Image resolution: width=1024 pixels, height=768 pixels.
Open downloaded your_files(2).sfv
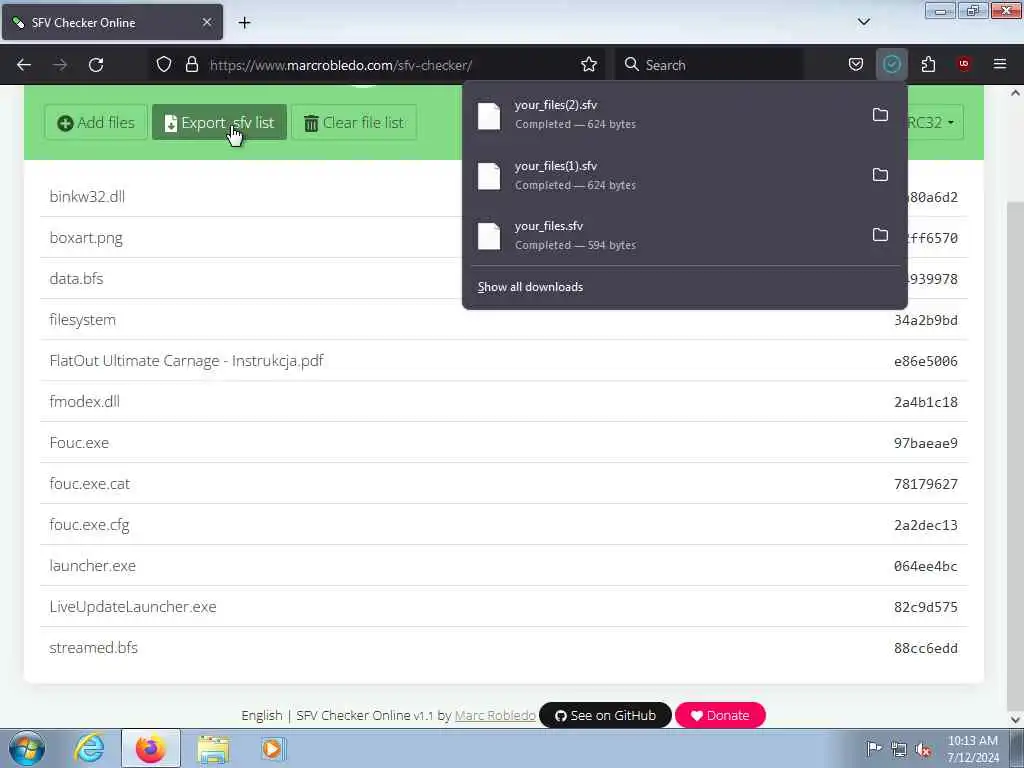665,115
